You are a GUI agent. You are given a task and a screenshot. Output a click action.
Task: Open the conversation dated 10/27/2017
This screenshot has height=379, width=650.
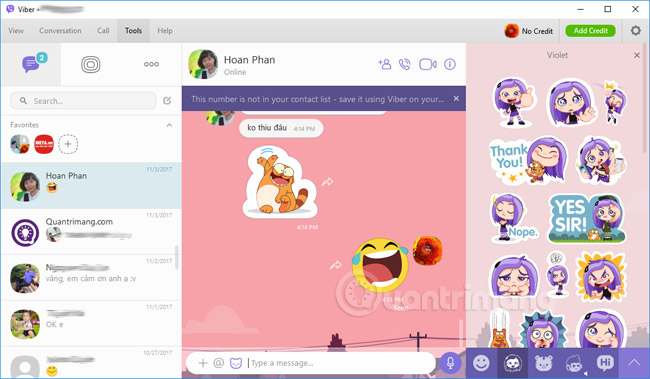click(91, 362)
